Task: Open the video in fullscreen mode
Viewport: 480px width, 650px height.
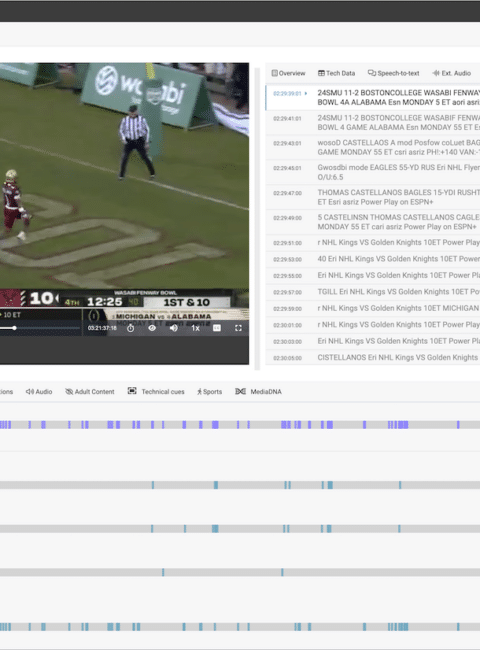Action: (238, 328)
